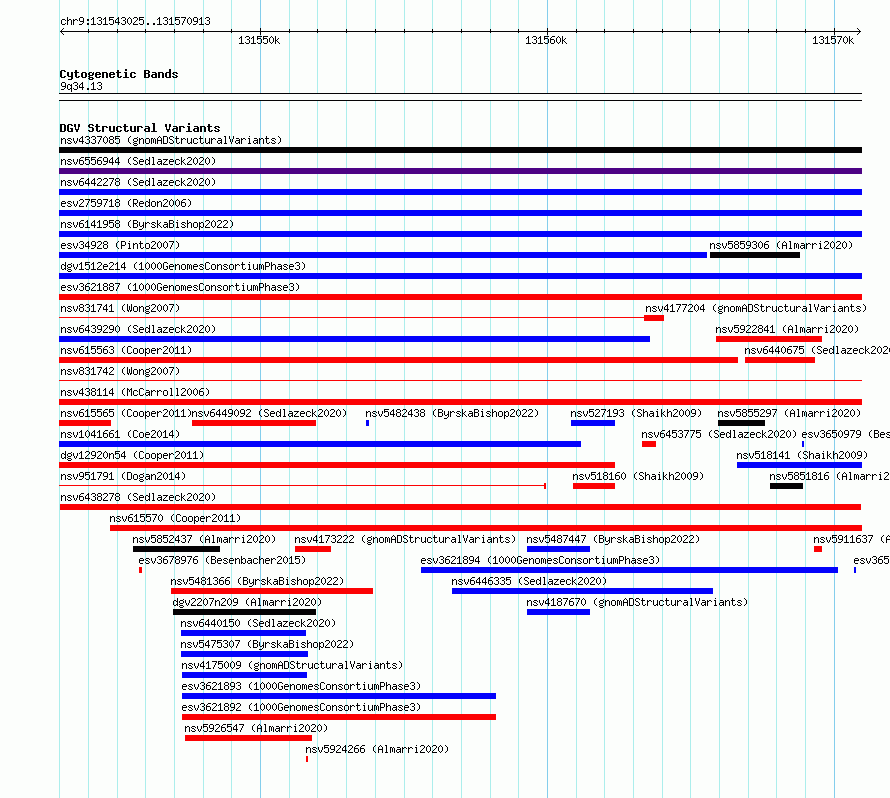Open nsv831742 (Wong2007) label

pos(120,371)
